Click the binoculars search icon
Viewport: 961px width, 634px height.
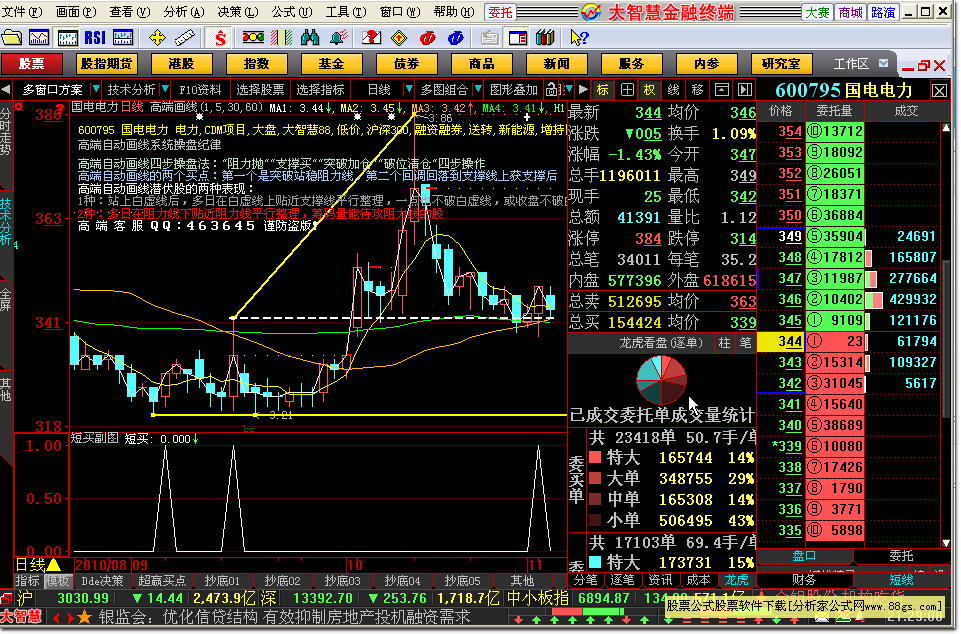(310, 38)
